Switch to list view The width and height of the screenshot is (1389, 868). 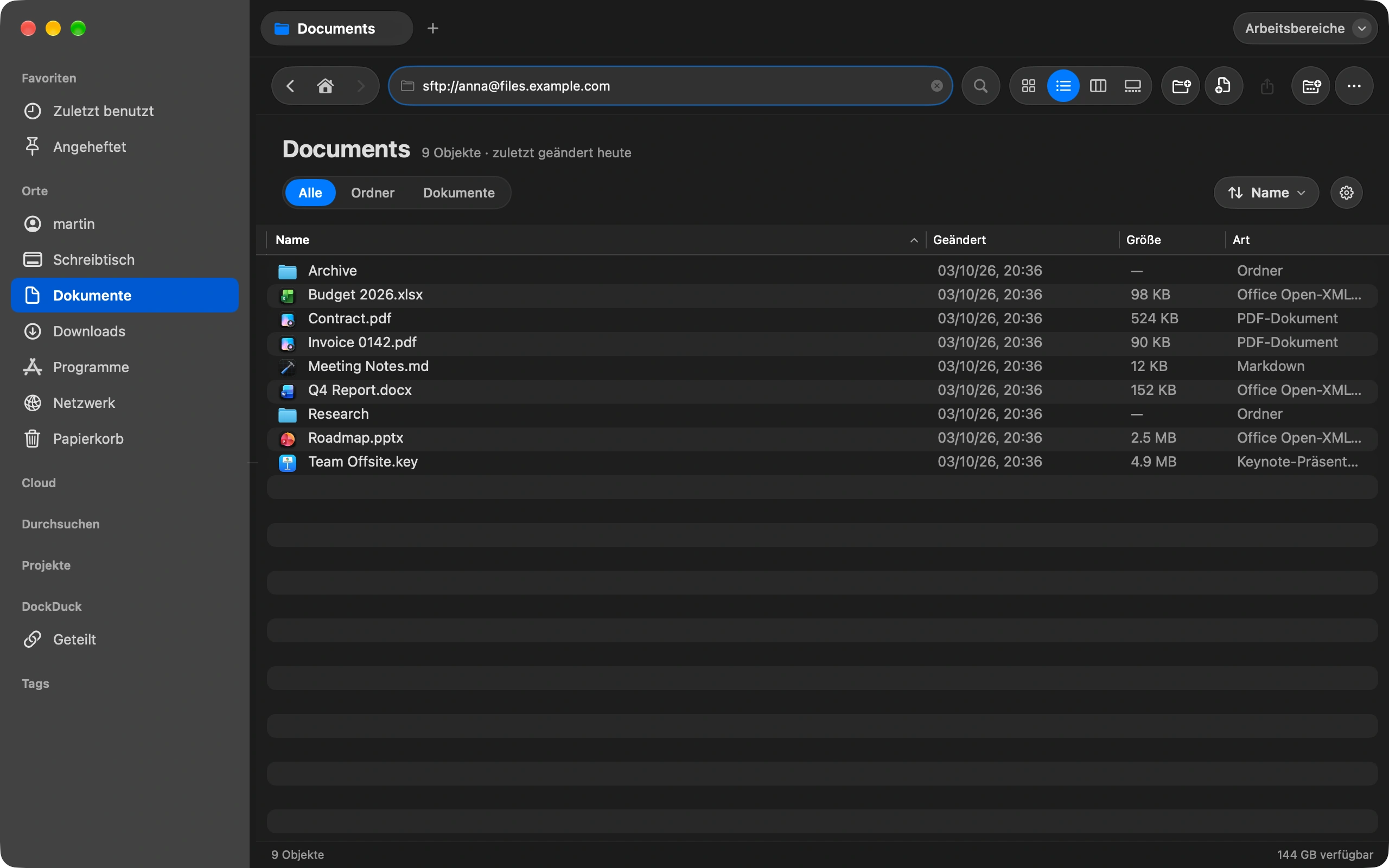tap(1063, 86)
